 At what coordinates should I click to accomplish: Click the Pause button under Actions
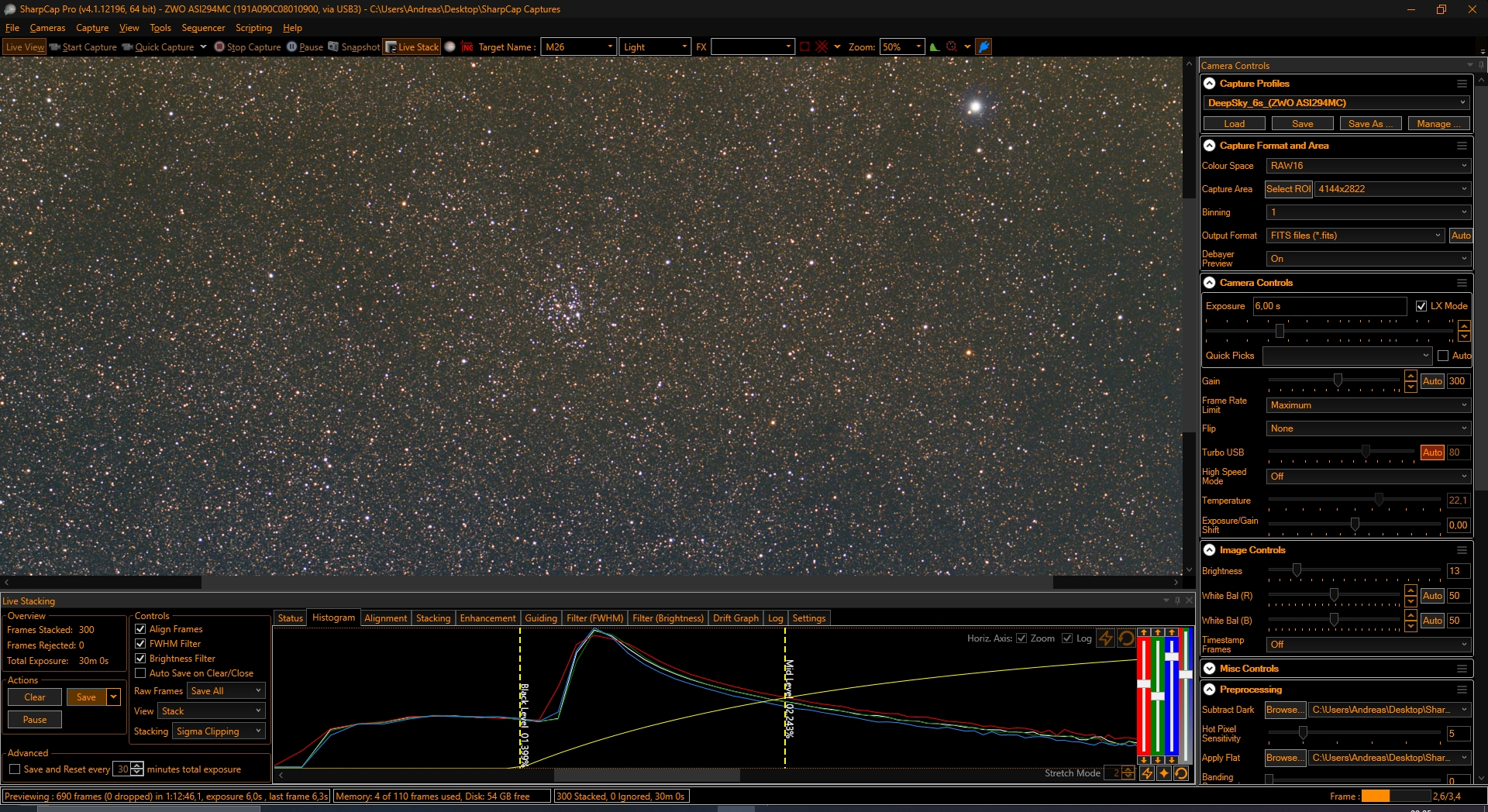pos(35,720)
